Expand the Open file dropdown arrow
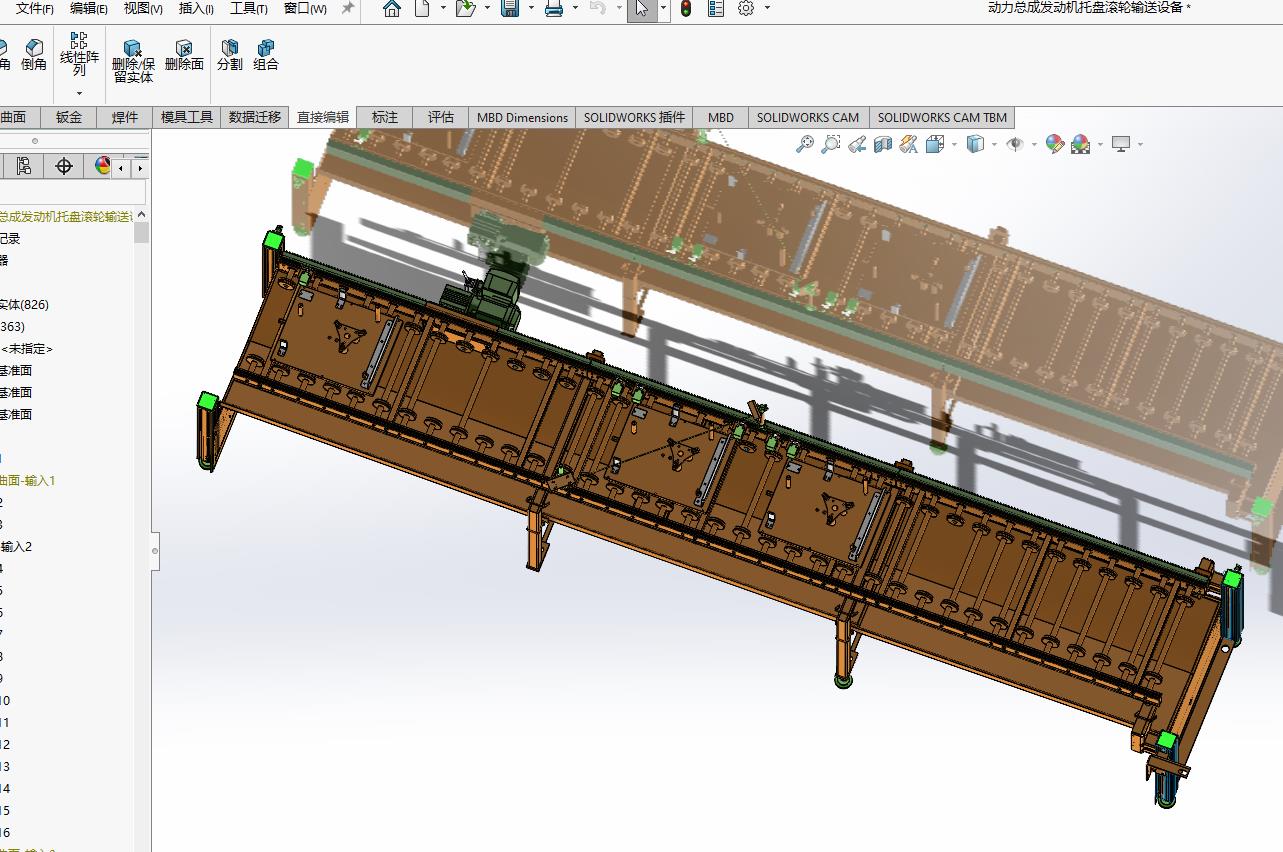This screenshot has height=852, width=1283. click(x=487, y=8)
